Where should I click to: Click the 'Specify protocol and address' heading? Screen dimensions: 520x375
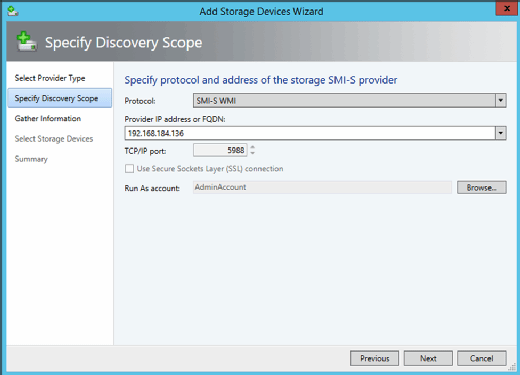(261, 80)
